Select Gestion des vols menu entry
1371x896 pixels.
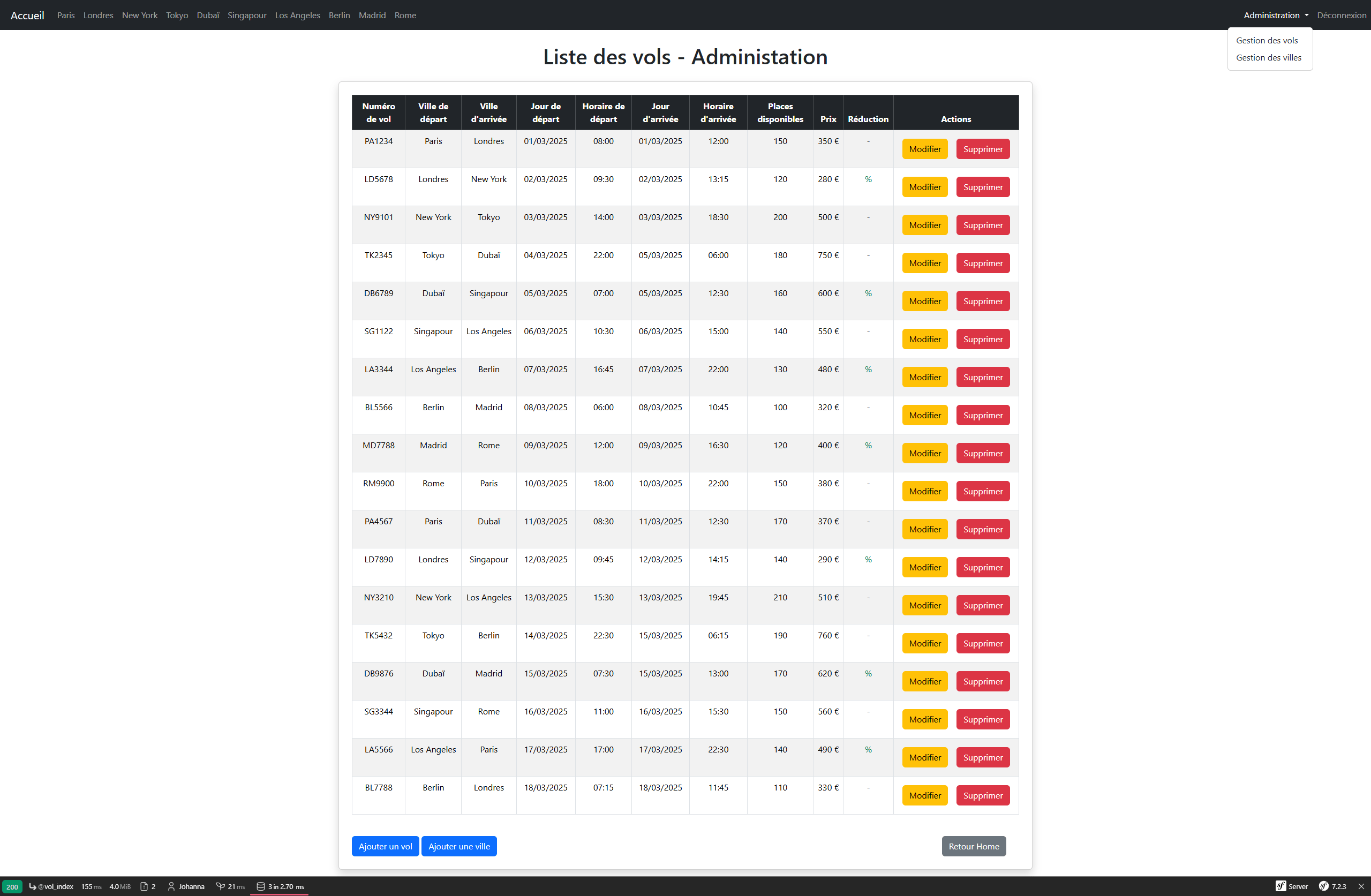tap(1266, 40)
